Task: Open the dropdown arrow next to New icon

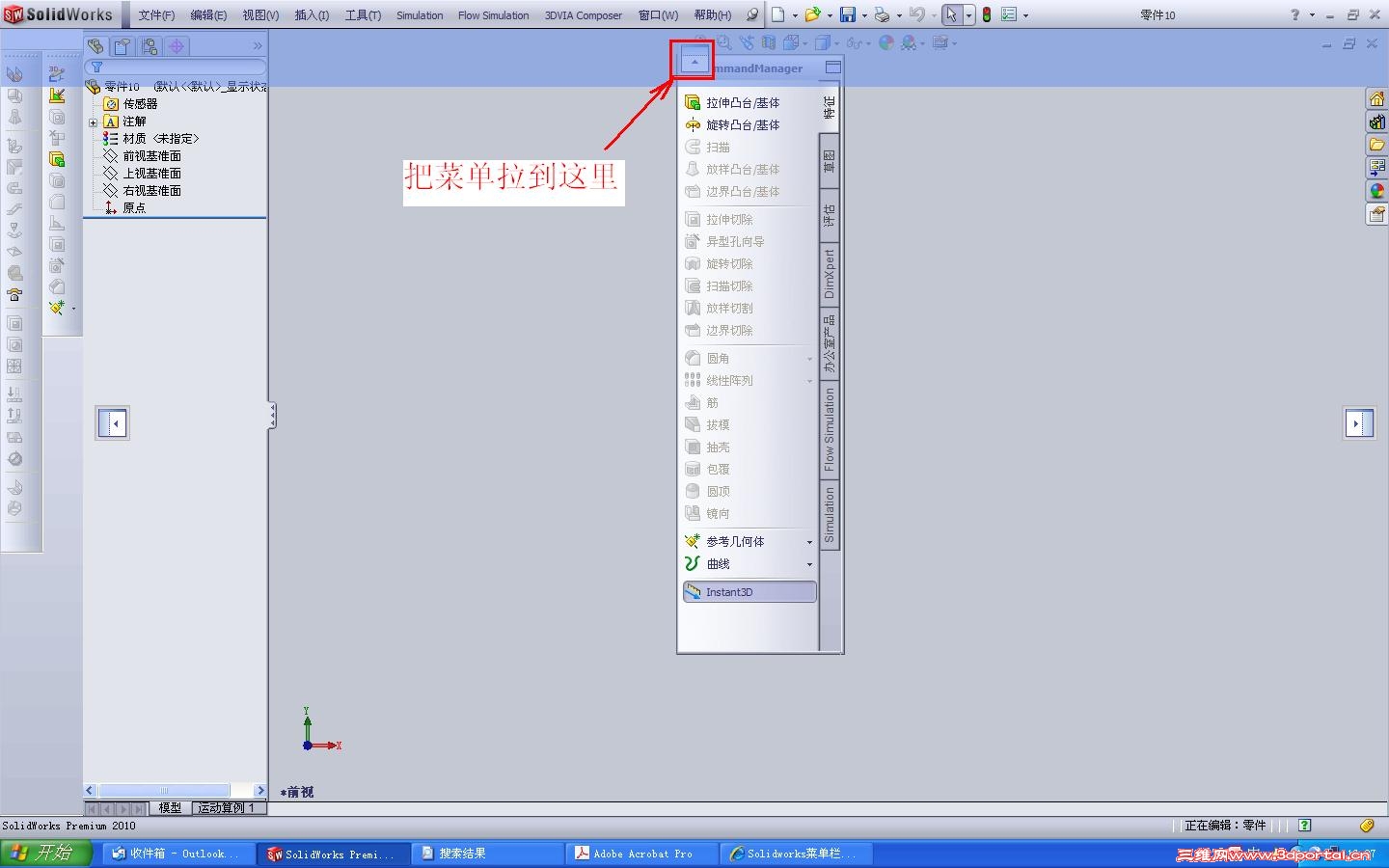Action: [795, 15]
